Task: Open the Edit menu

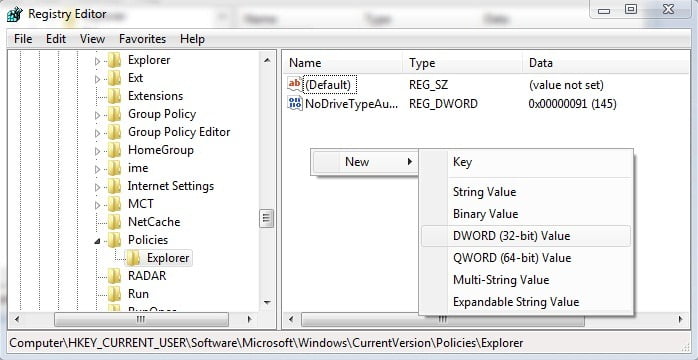Action: [x=56, y=39]
